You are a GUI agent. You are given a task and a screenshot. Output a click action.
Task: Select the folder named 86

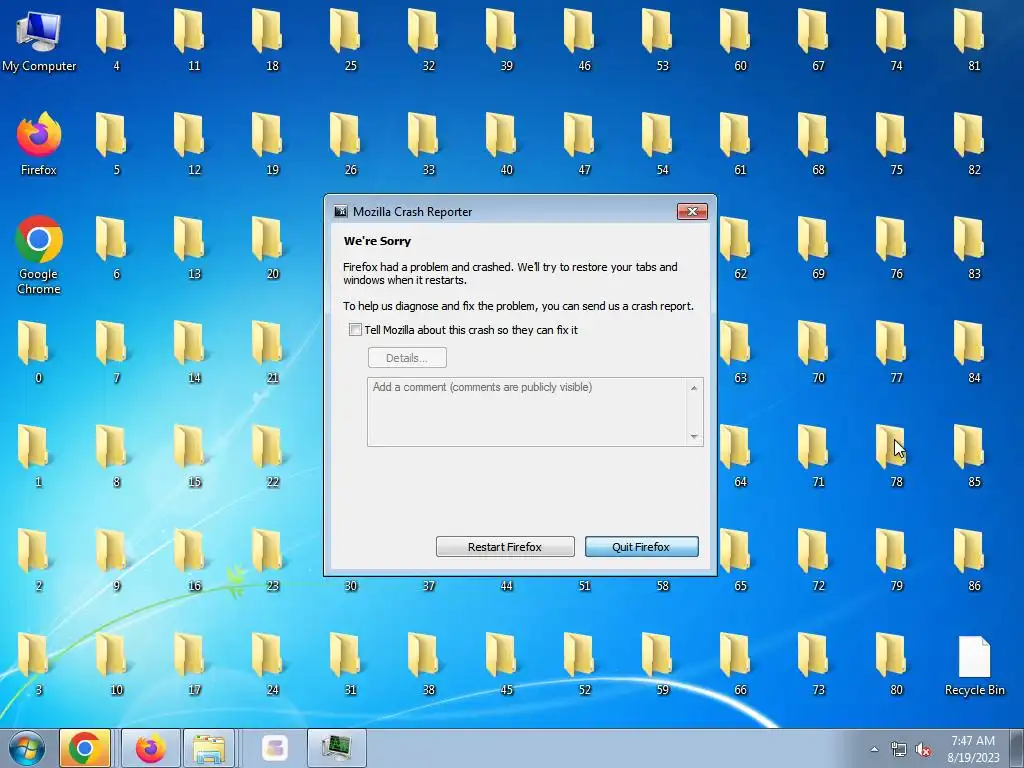(x=970, y=560)
